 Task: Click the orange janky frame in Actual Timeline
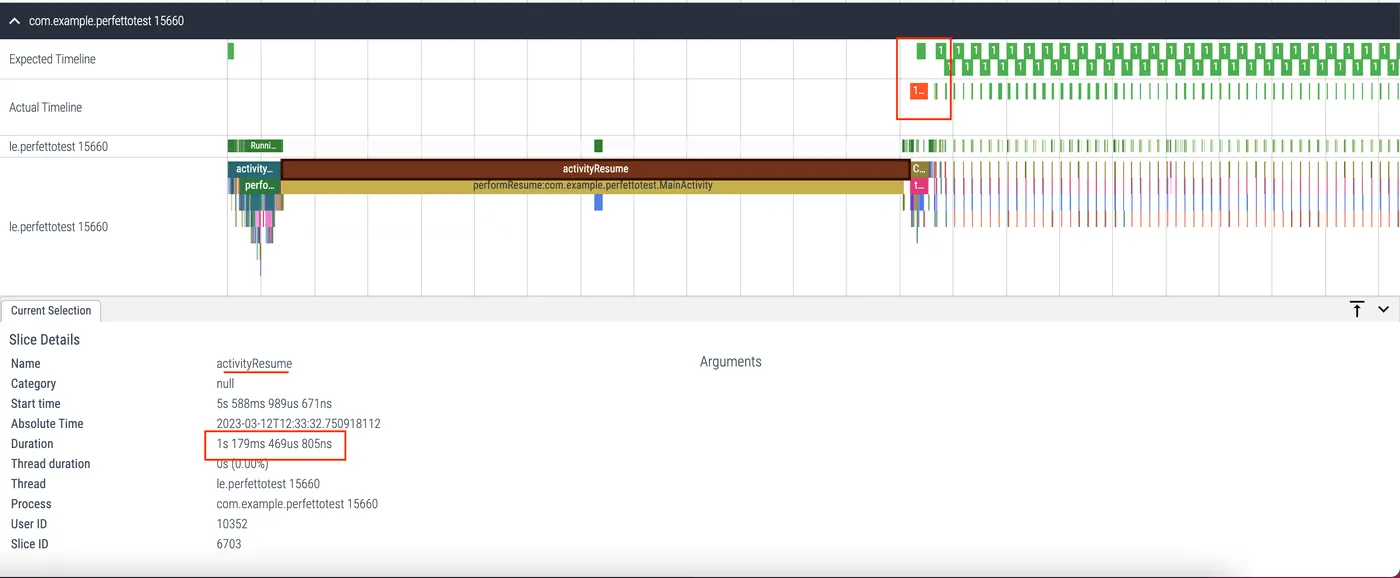coord(918,91)
